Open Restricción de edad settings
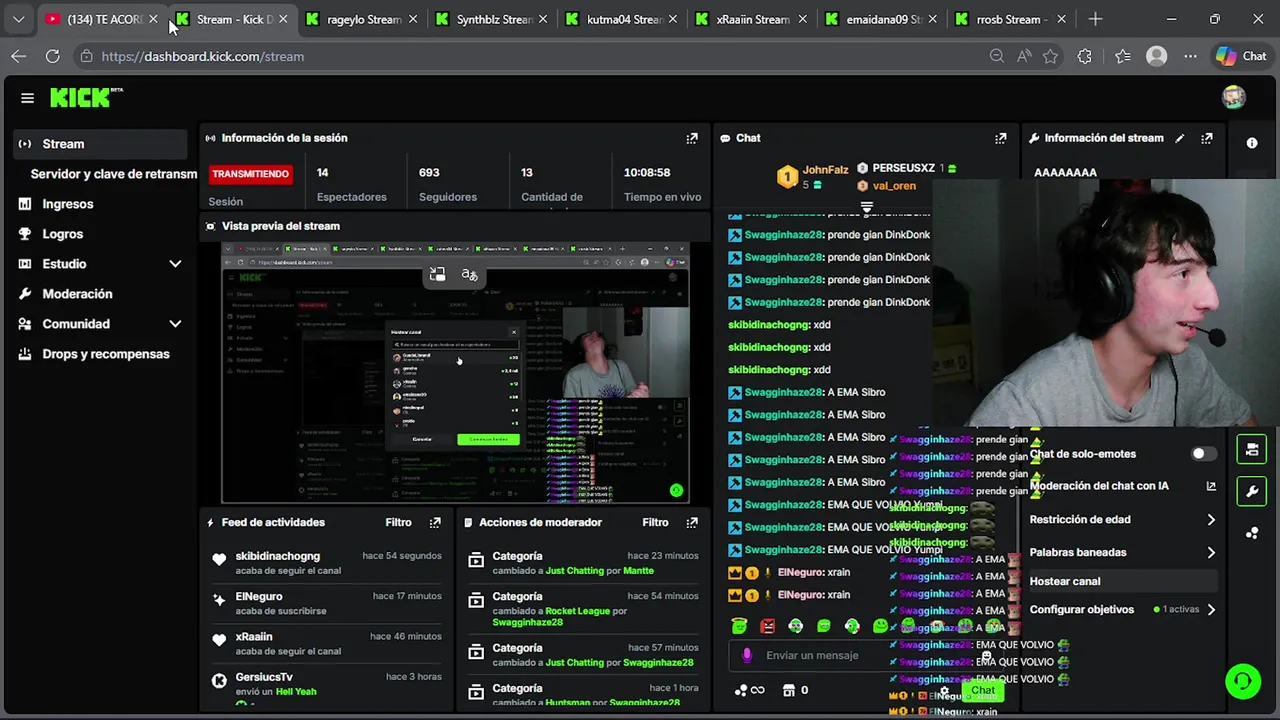The width and height of the screenshot is (1280, 720). (1123, 520)
